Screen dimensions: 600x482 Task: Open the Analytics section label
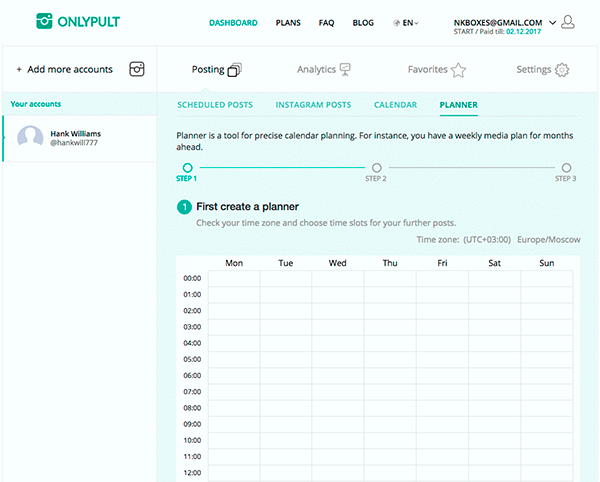click(316, 70)
